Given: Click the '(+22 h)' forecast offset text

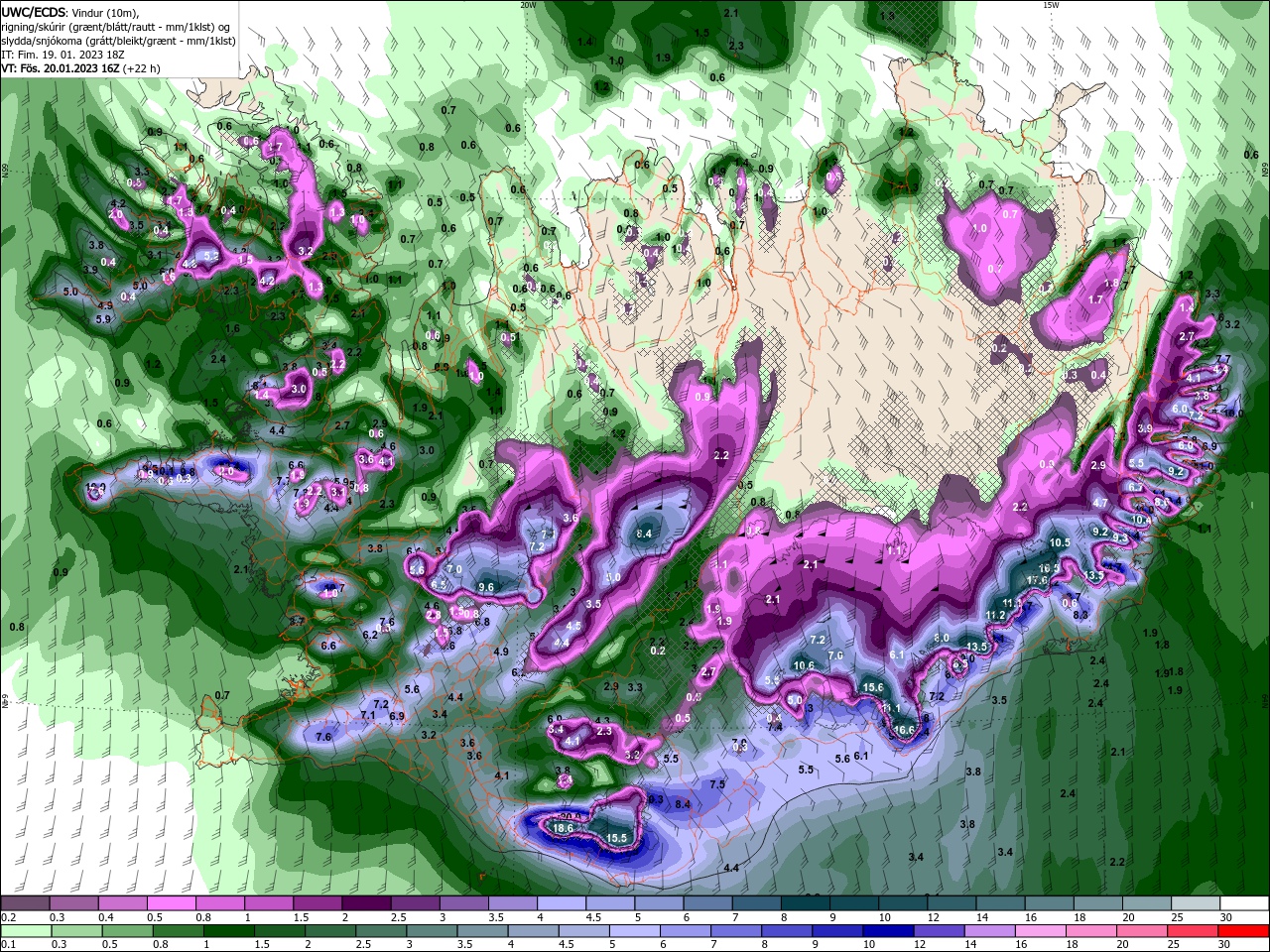Looking at the screenshot, I should click(140, 68).
